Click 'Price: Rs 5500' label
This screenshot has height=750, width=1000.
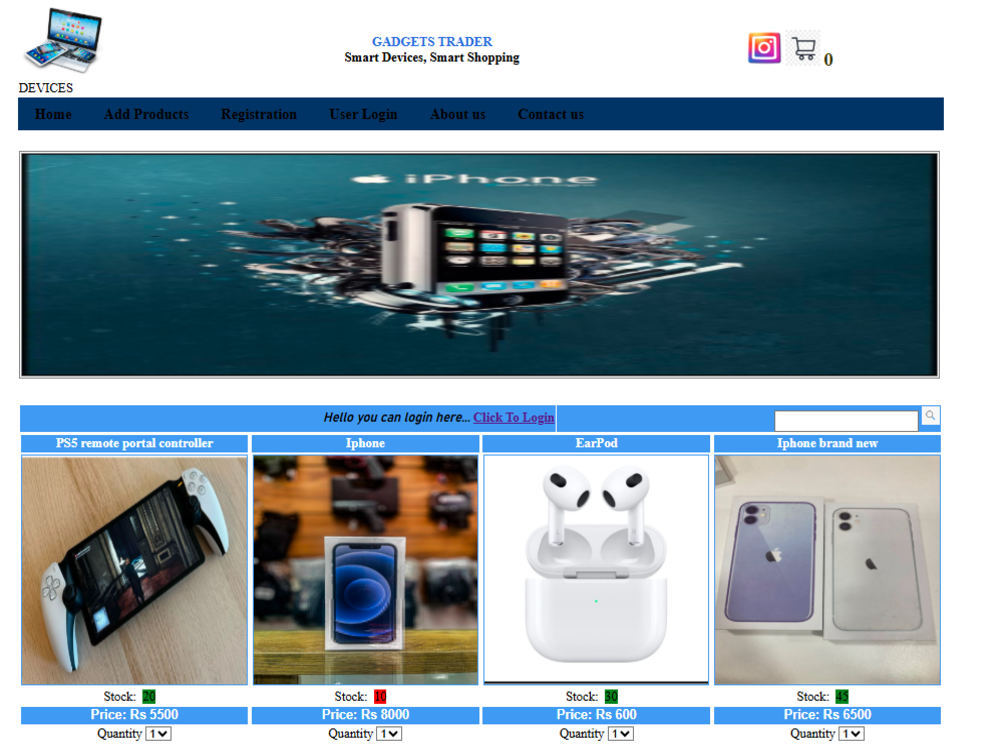pos(134,715)
